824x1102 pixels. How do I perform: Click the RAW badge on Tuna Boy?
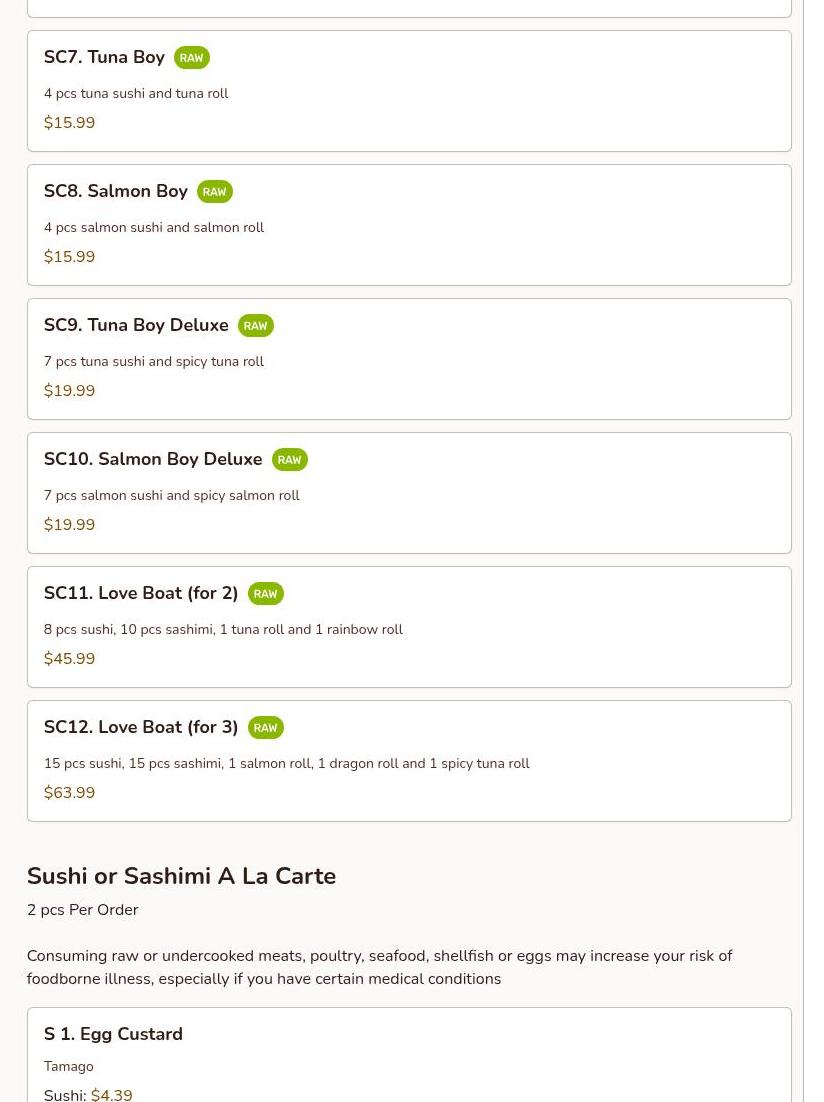pyautogui.click(x=191, y=58)
